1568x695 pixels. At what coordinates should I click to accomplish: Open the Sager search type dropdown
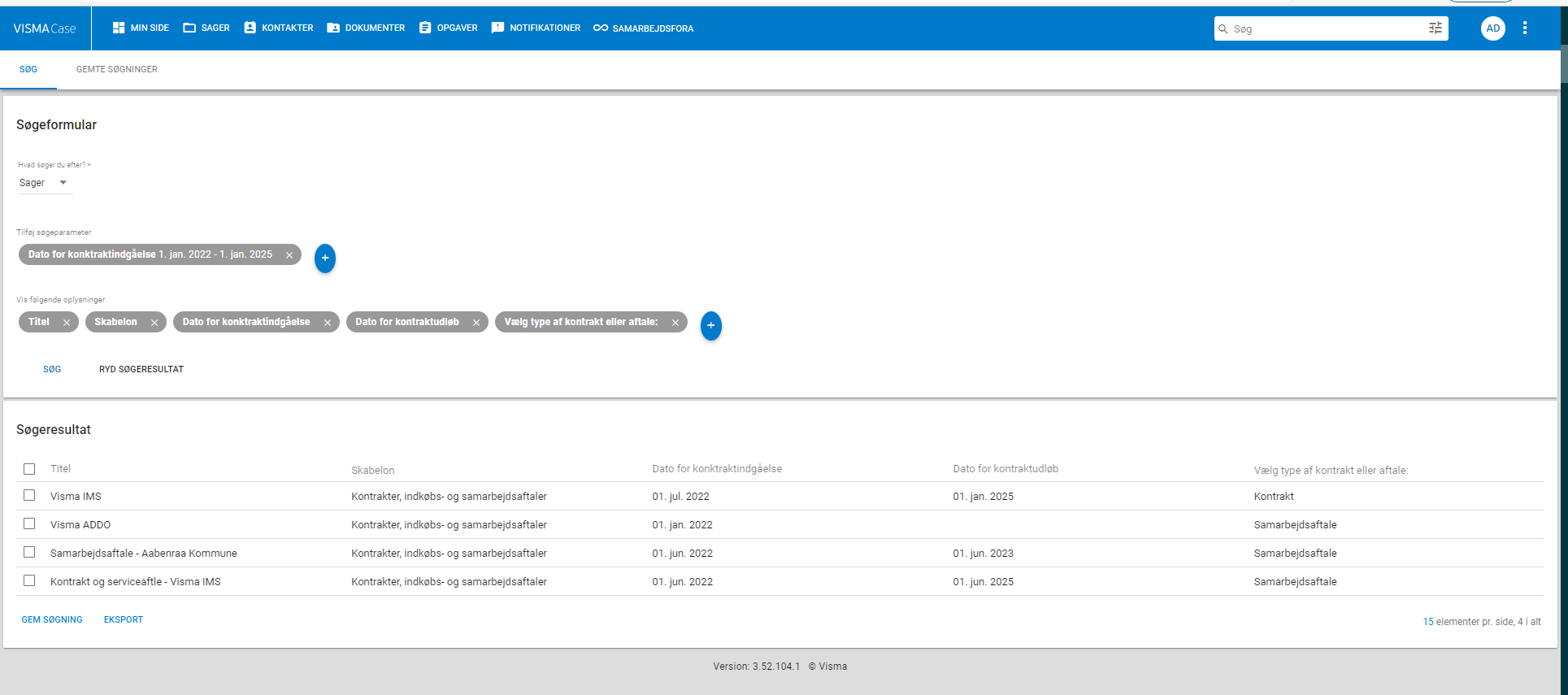tap(45, 183)
